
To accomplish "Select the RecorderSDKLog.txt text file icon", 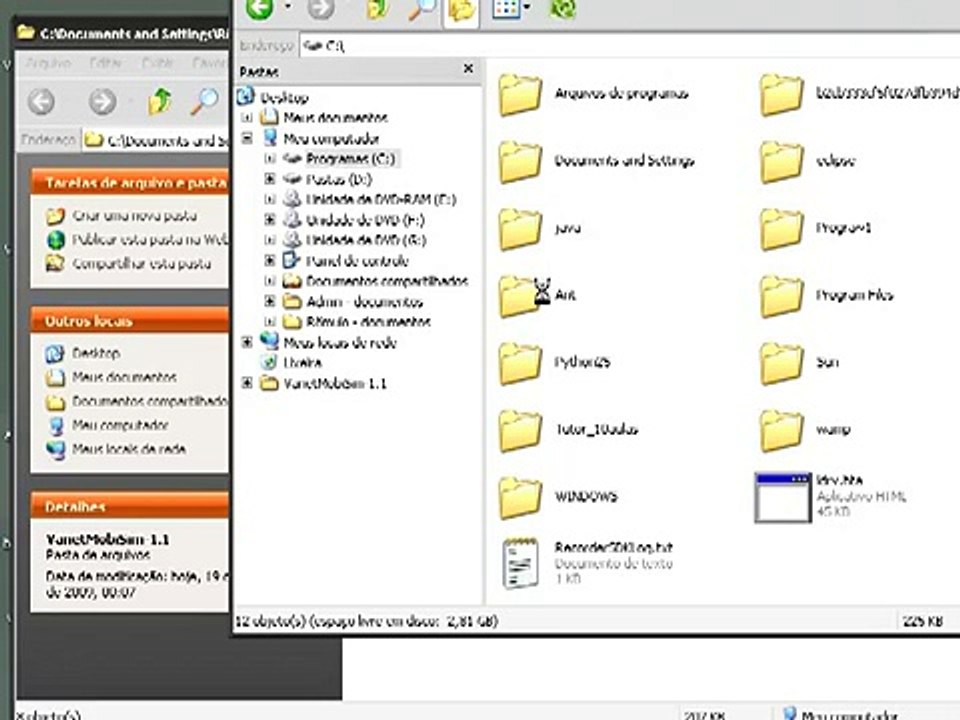I will point(520,563).
